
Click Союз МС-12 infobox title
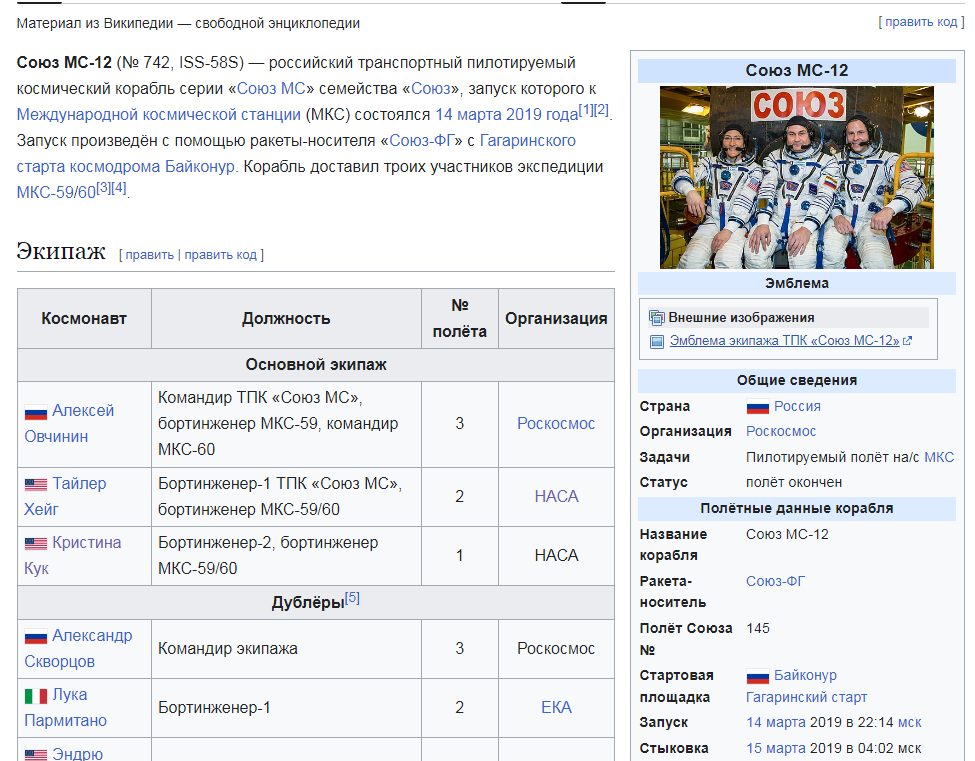pos(797,71)
